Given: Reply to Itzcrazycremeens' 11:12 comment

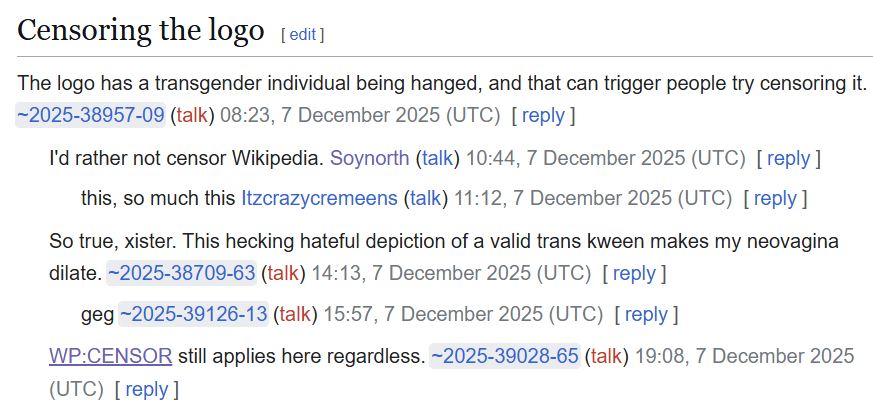Looking at the screenshot, I should [x=775, y=198].
